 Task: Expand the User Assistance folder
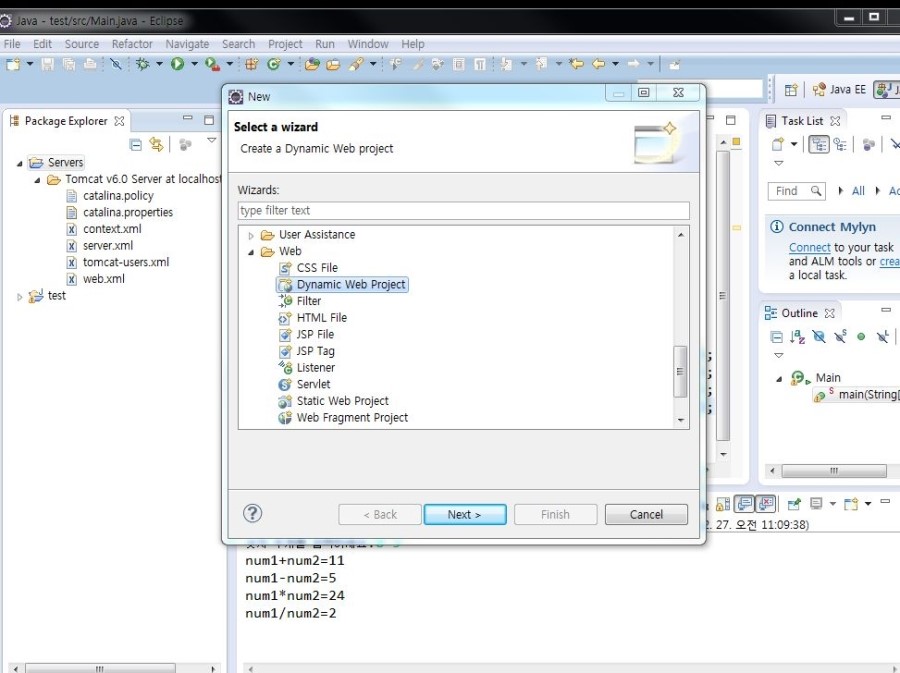tap(251, 235)
